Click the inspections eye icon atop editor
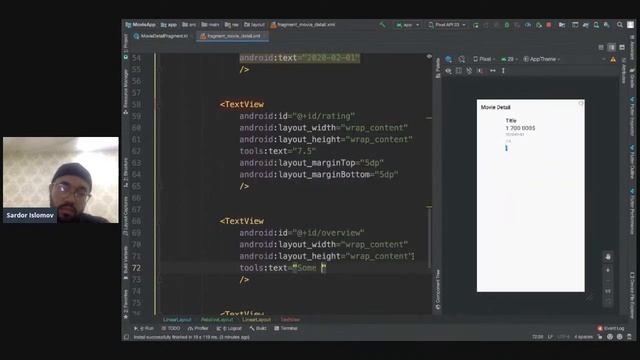This screenshot has width=640, height=360. coord(429,57)
